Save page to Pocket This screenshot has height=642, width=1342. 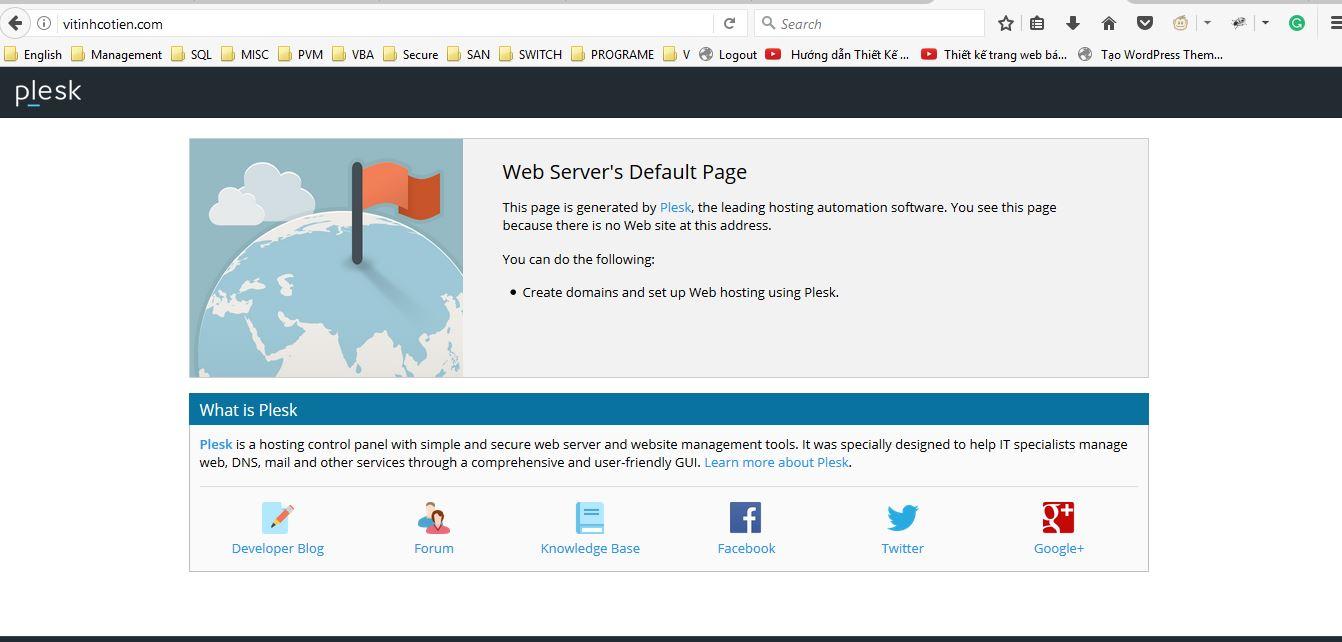click(x=1145, y=23)
